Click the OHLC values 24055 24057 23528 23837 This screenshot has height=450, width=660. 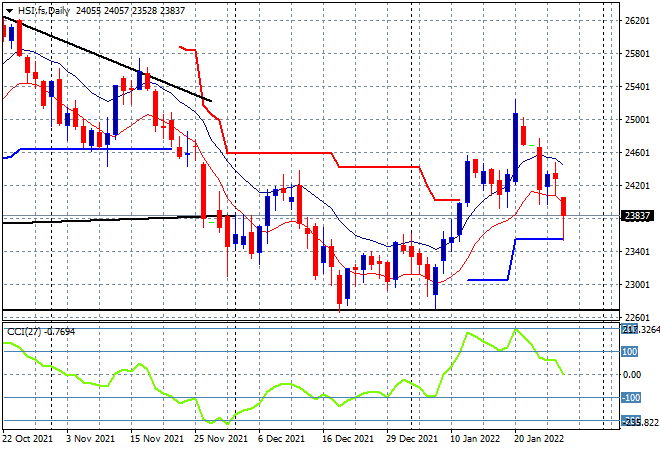(x=130, y=11)
